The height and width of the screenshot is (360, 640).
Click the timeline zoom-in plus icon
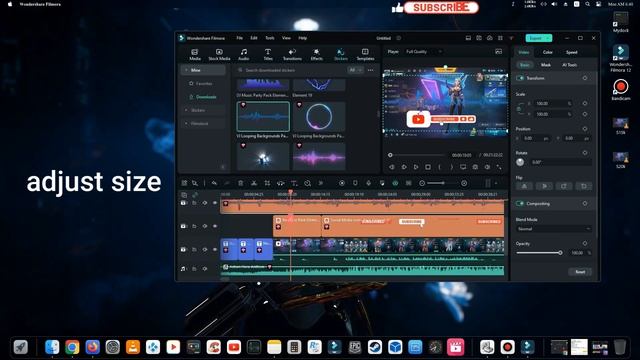pyautogui.click(x=464, y=183)
